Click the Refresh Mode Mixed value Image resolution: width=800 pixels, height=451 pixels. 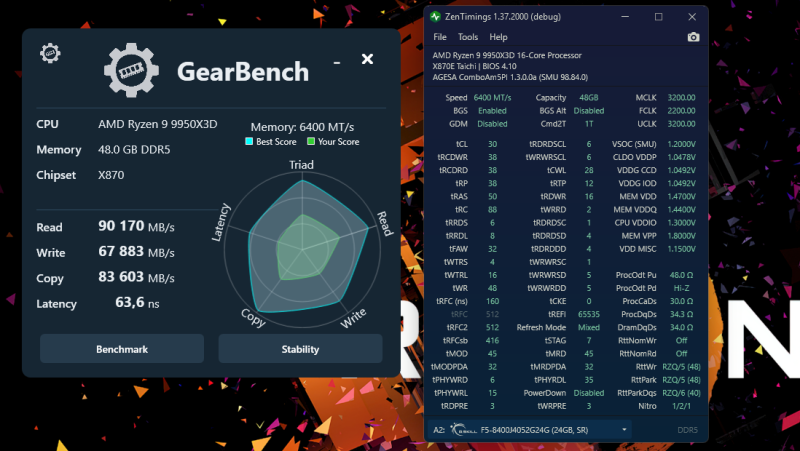(589, 328)
